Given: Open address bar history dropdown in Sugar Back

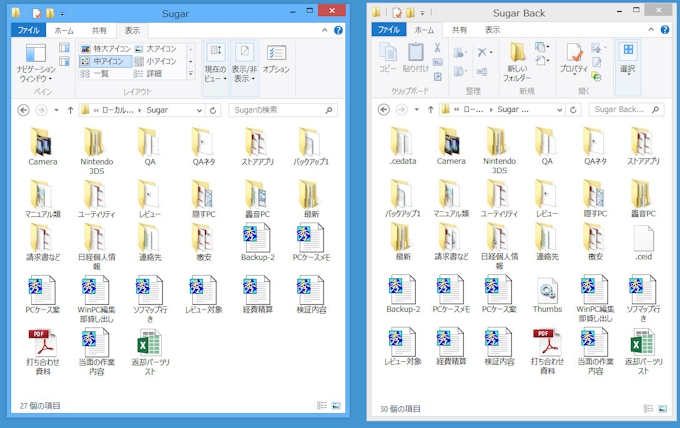Looking at the screenshot, I should pos(559,110).
